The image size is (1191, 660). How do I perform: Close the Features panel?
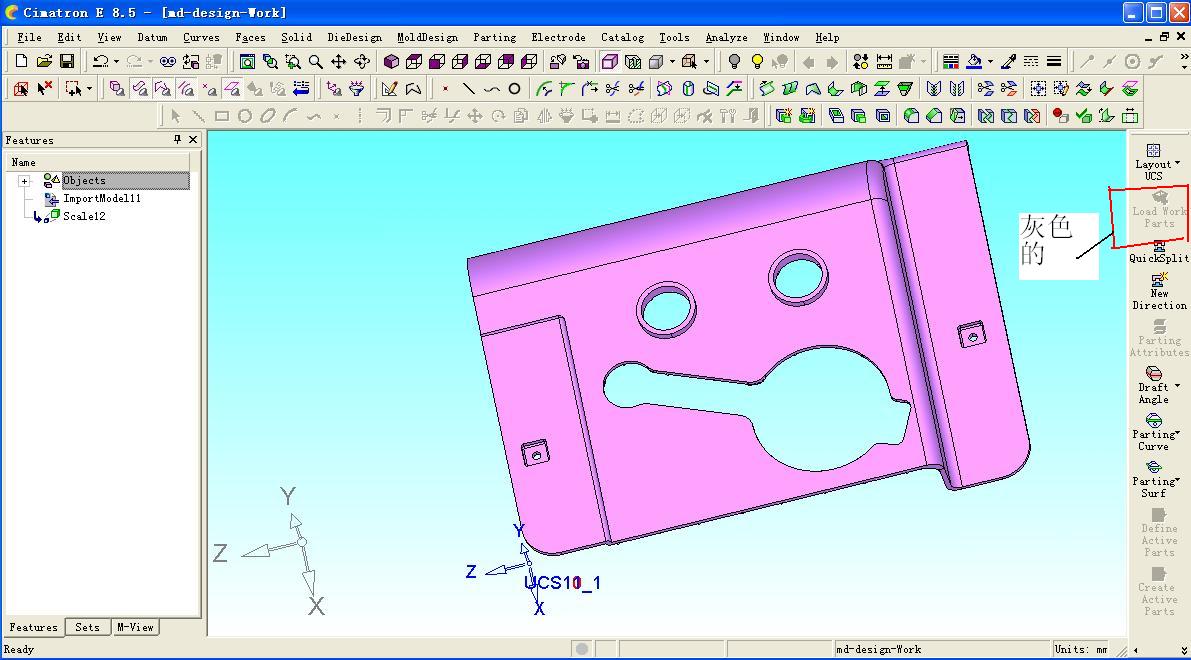193,140
